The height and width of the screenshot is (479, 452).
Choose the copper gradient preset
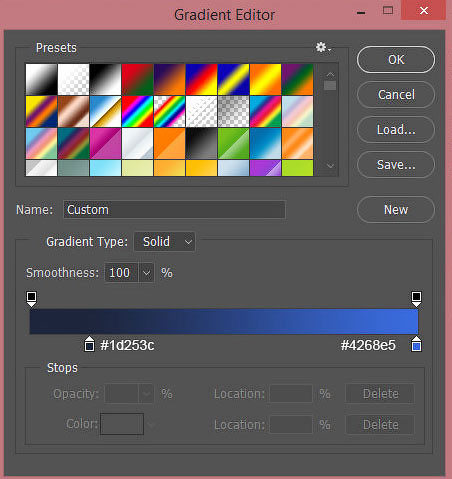click(73, 111)
